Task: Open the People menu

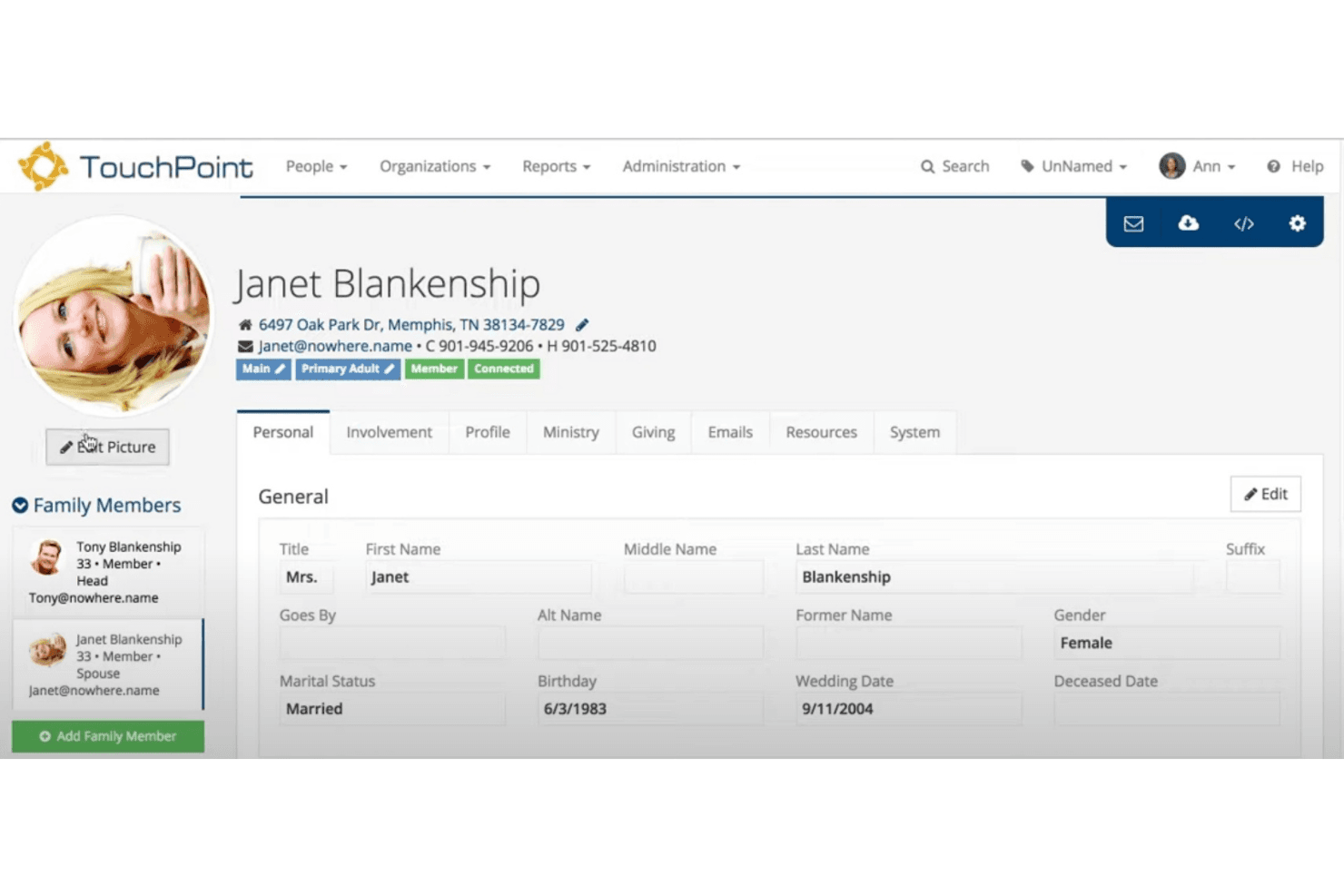Action: pos(316,167)
